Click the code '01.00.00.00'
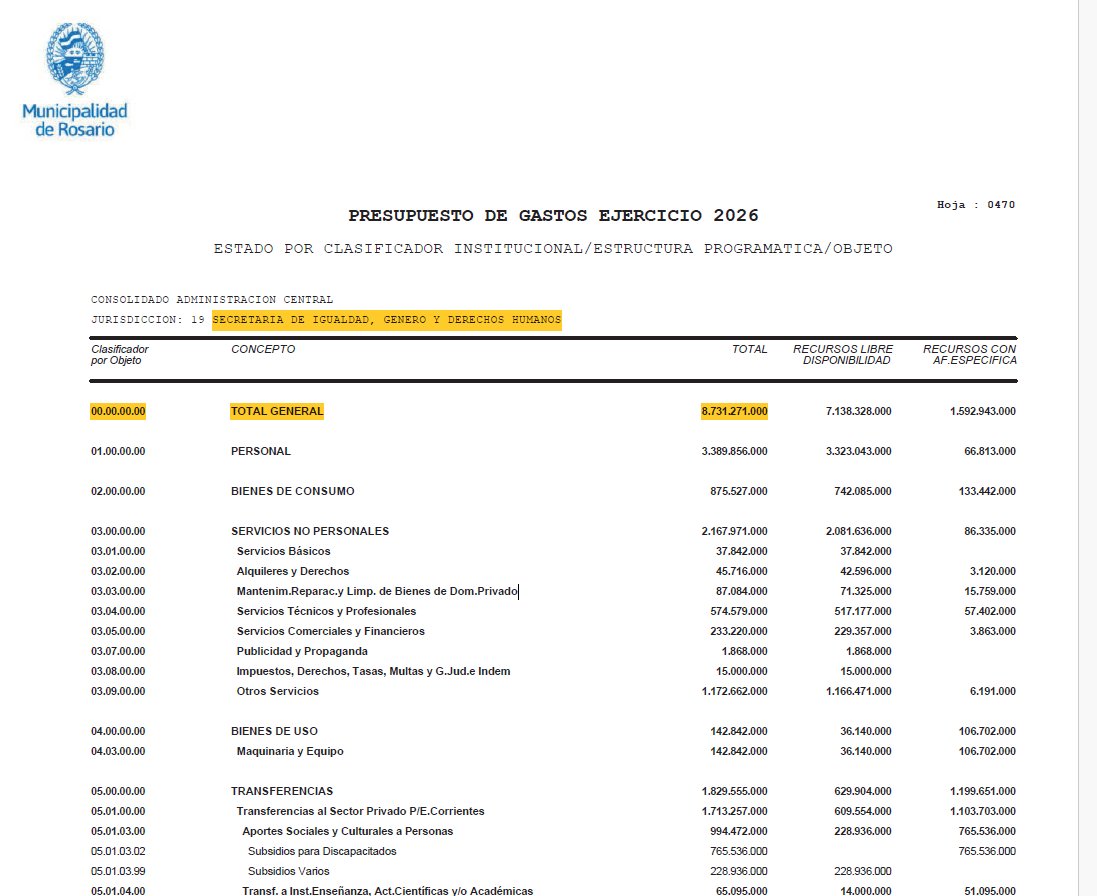 (118, 451)
